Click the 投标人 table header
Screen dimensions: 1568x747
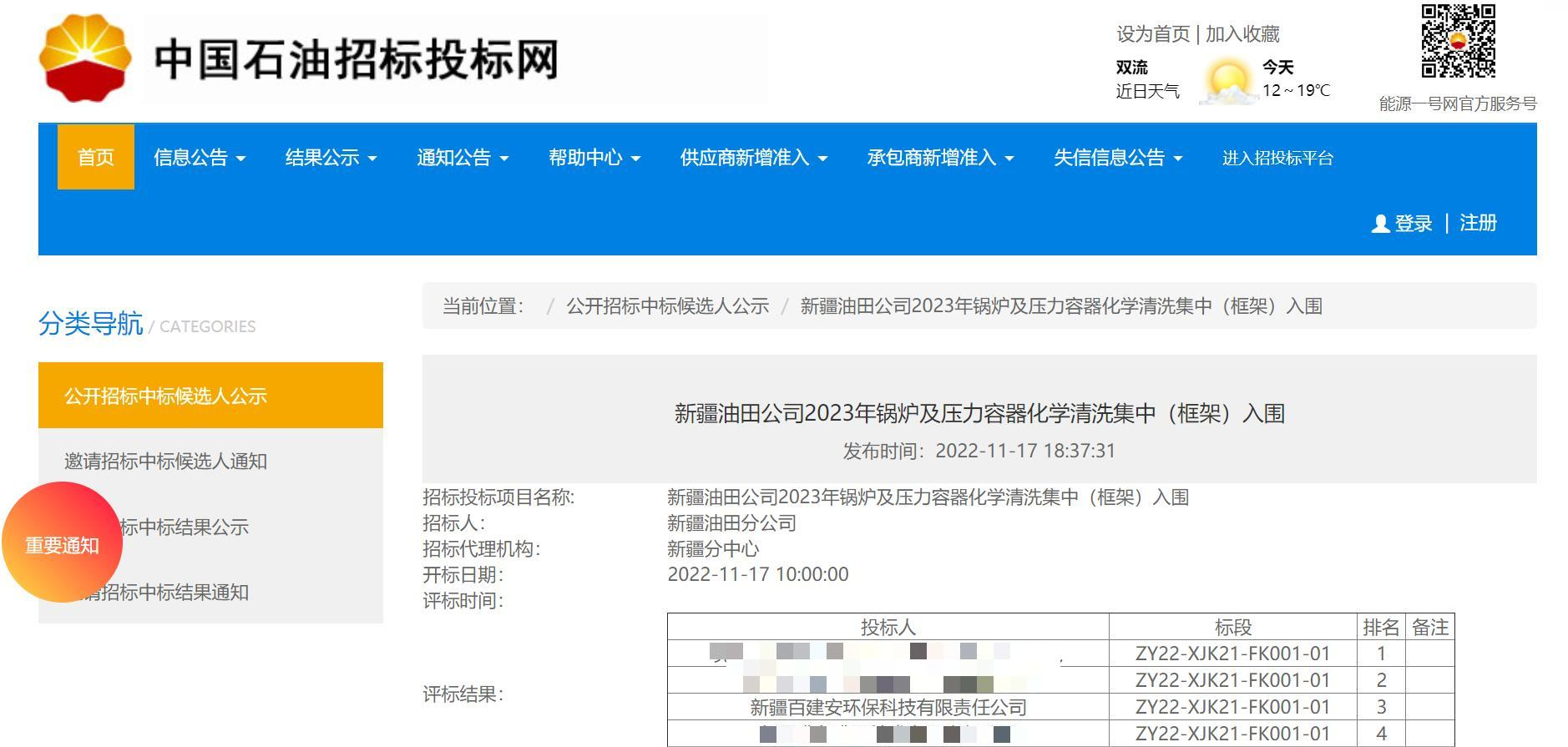pos(888,628)
